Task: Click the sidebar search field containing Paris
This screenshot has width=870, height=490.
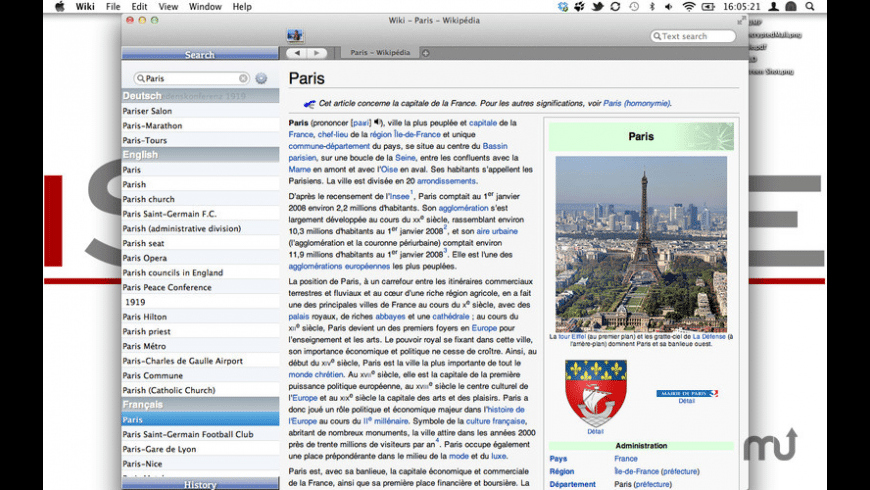Action: (x=191, y=78)
